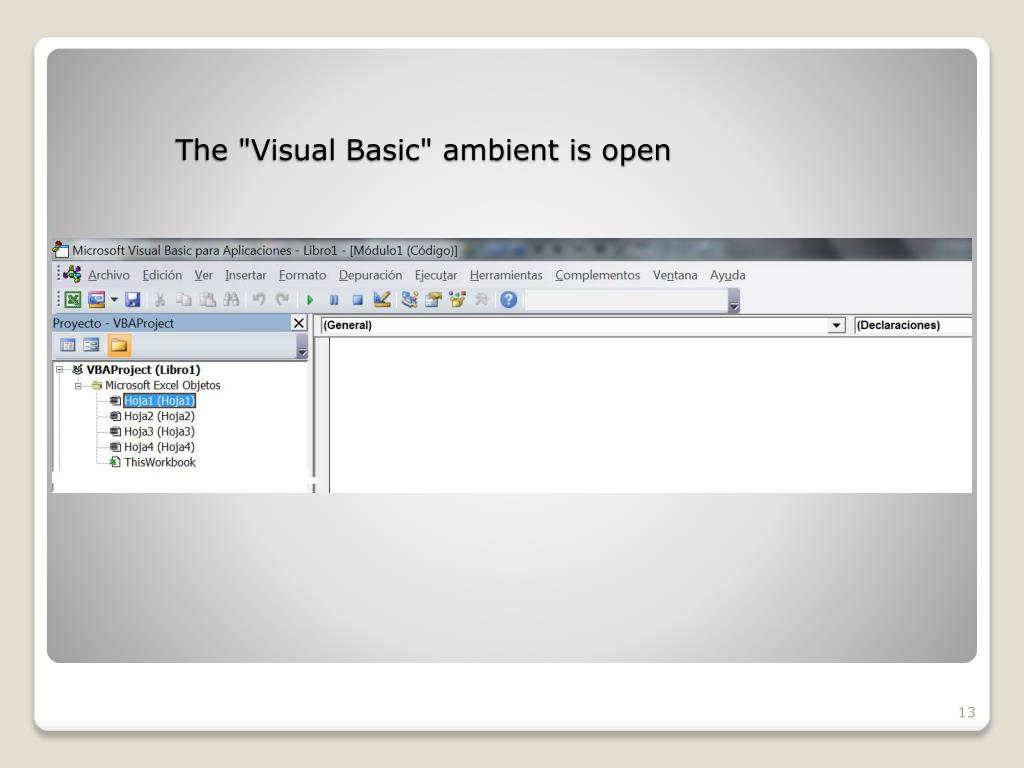The image size is (1024, 768).
Task: Click the View Object icon in Project panel
Action: tap(91, 345)
